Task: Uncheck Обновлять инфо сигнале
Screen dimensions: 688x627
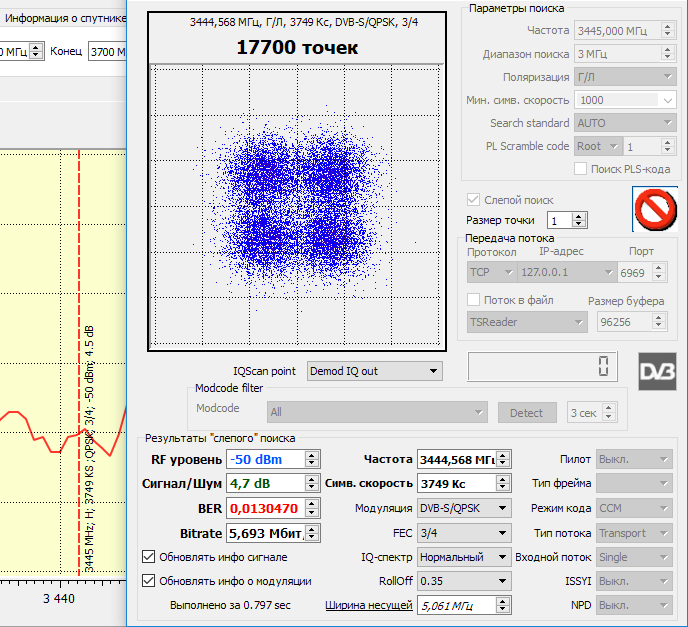Action: [148, 557]
